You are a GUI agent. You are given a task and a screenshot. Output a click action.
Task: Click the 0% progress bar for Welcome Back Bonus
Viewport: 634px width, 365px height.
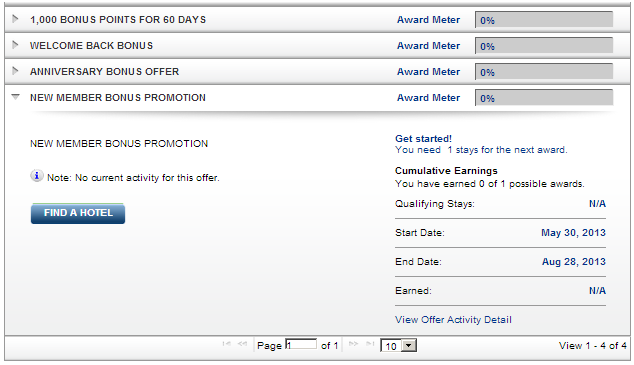(544, 46)
